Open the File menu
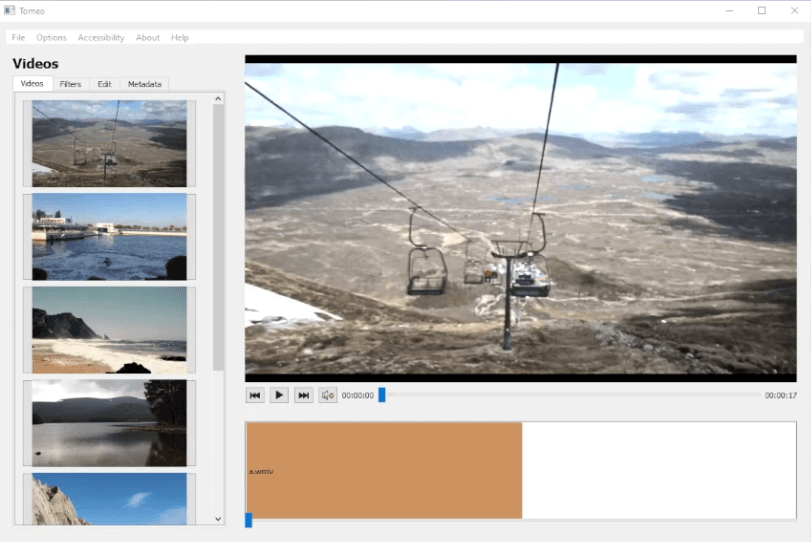This screenshot has height=542, width=811. click(18, 37)
